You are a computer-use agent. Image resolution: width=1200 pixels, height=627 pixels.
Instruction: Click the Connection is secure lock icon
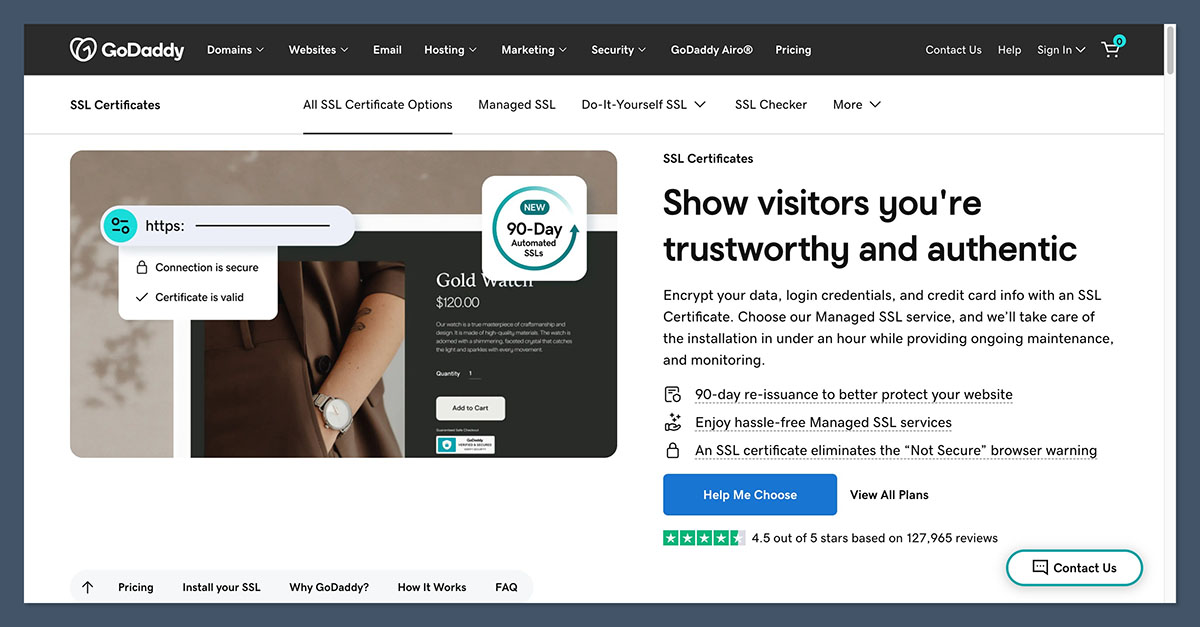coord(142,268)
